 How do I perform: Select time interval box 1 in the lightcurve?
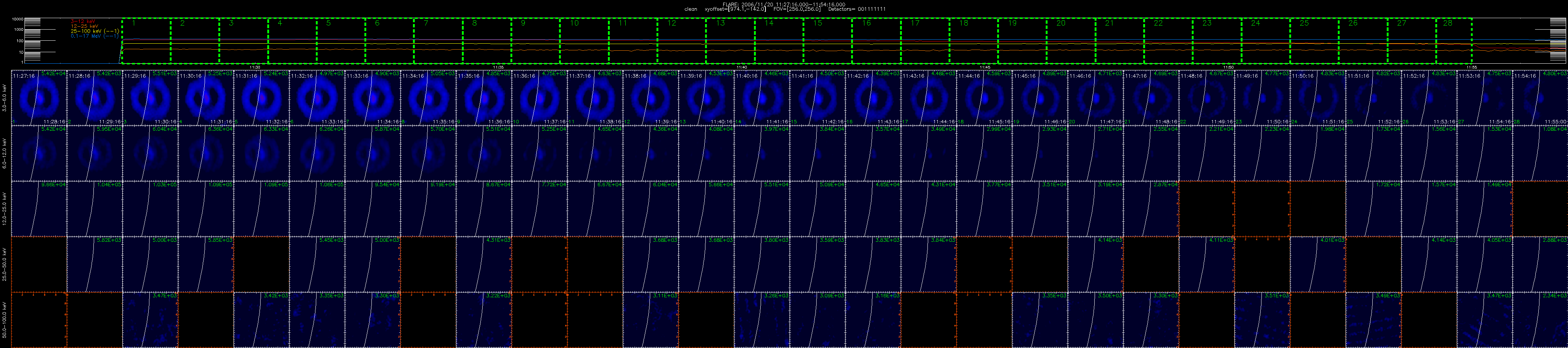(146, 41)
